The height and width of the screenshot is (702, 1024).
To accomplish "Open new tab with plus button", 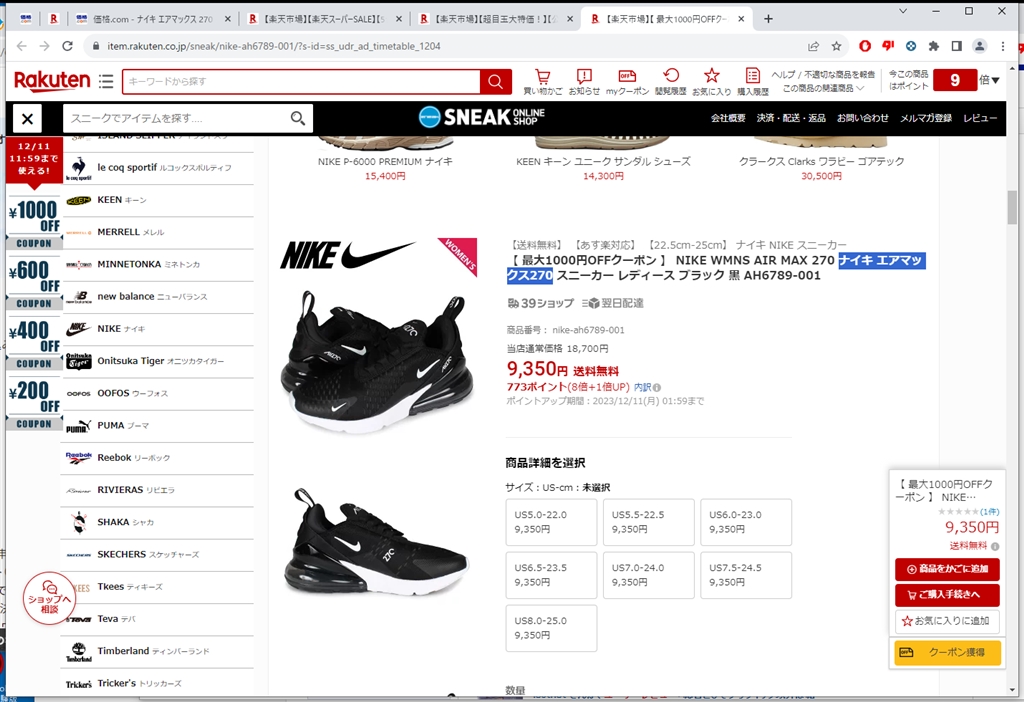I will [x=769, y=19].
